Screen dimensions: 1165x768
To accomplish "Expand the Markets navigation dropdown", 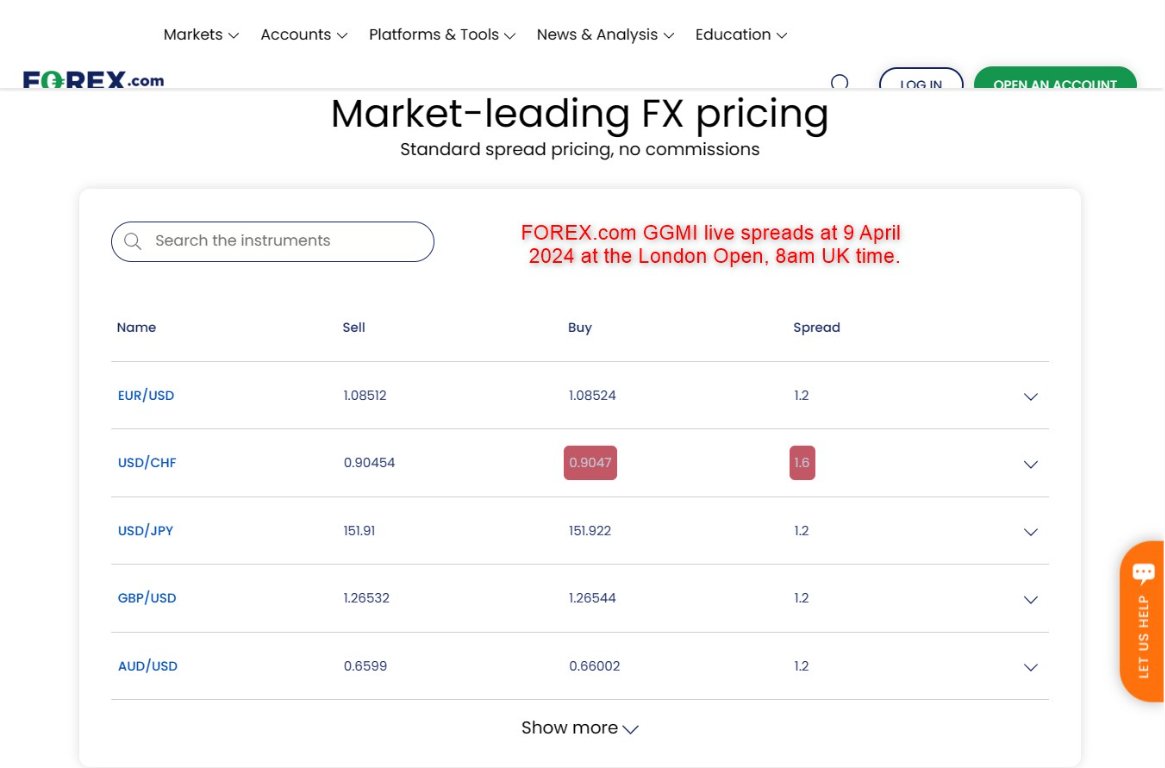I will coord(200,34).
